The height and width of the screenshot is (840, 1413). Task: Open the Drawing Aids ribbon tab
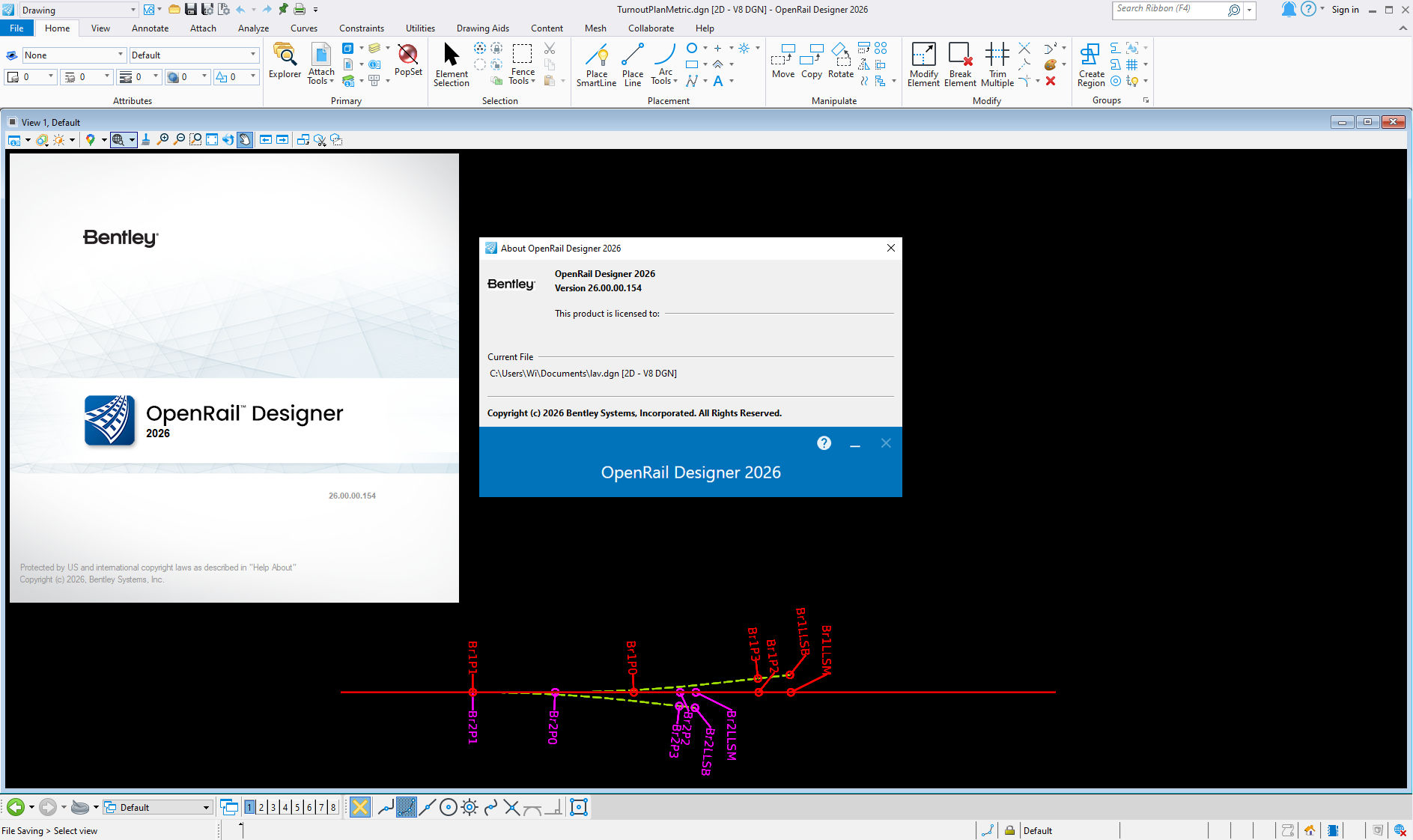[482, 28]
